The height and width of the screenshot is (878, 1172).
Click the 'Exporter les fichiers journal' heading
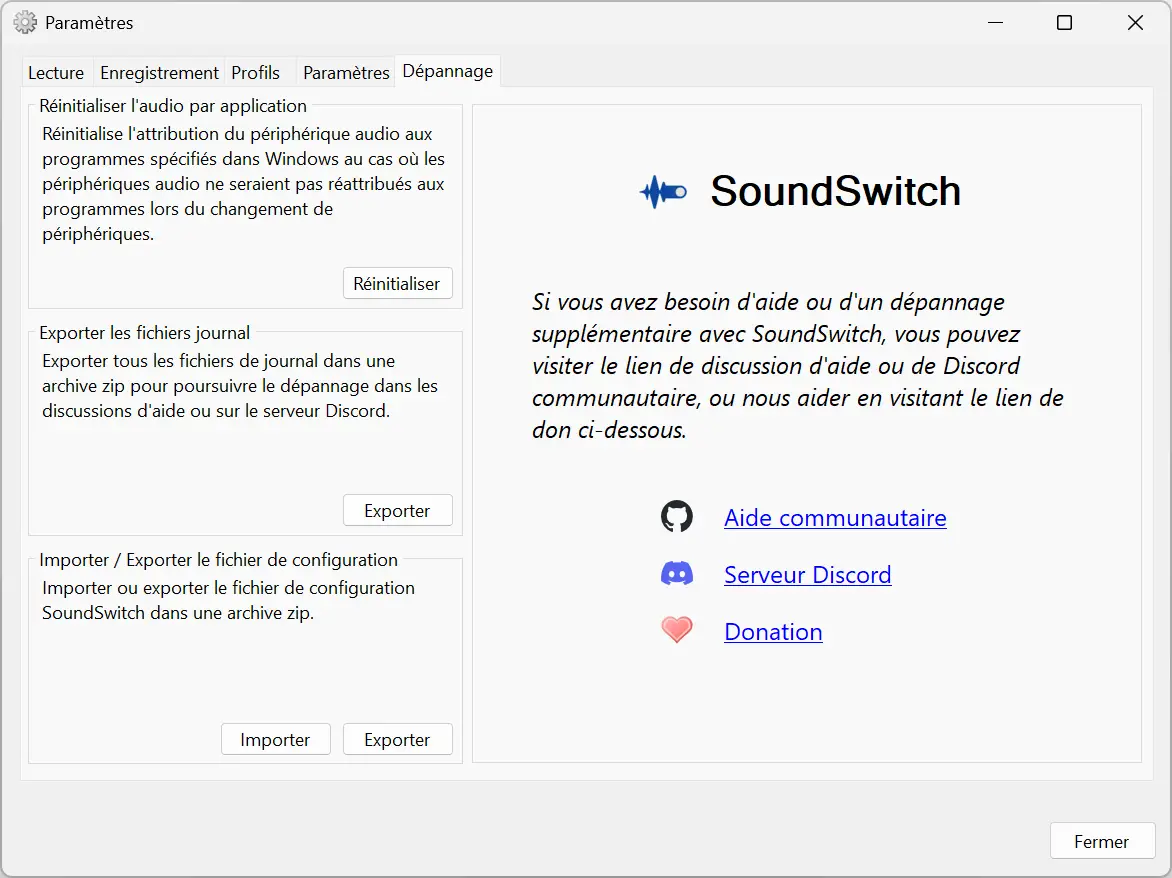coord(144,333)
